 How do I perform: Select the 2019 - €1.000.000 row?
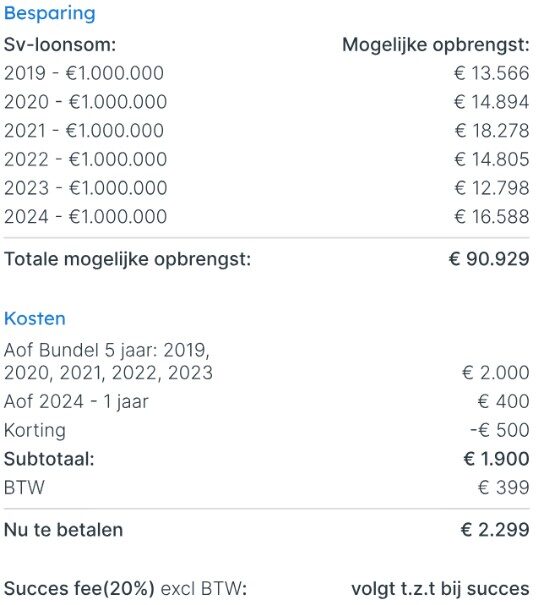[267, 73]
